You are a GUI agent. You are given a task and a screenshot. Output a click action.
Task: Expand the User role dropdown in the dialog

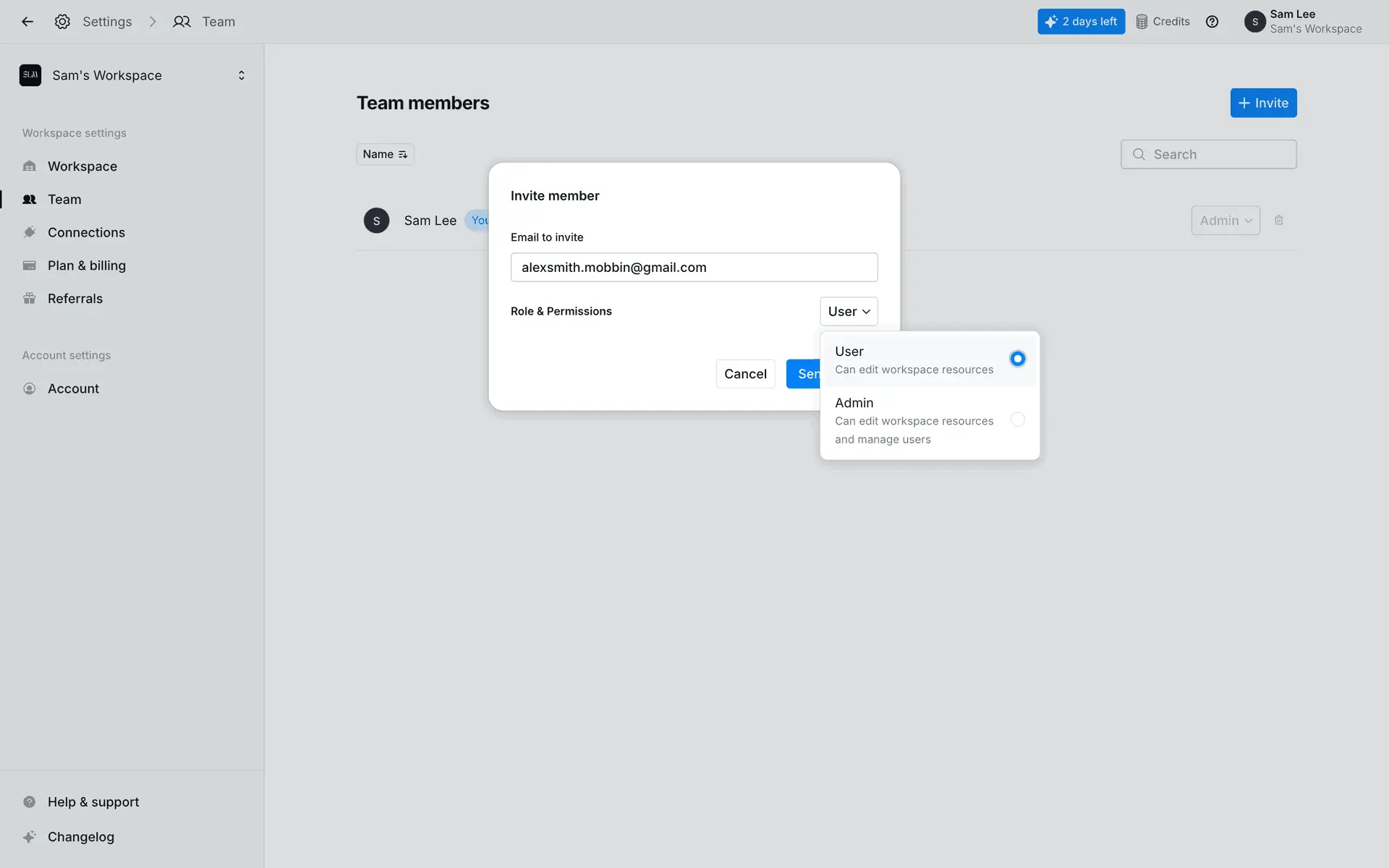coord(848,311)
